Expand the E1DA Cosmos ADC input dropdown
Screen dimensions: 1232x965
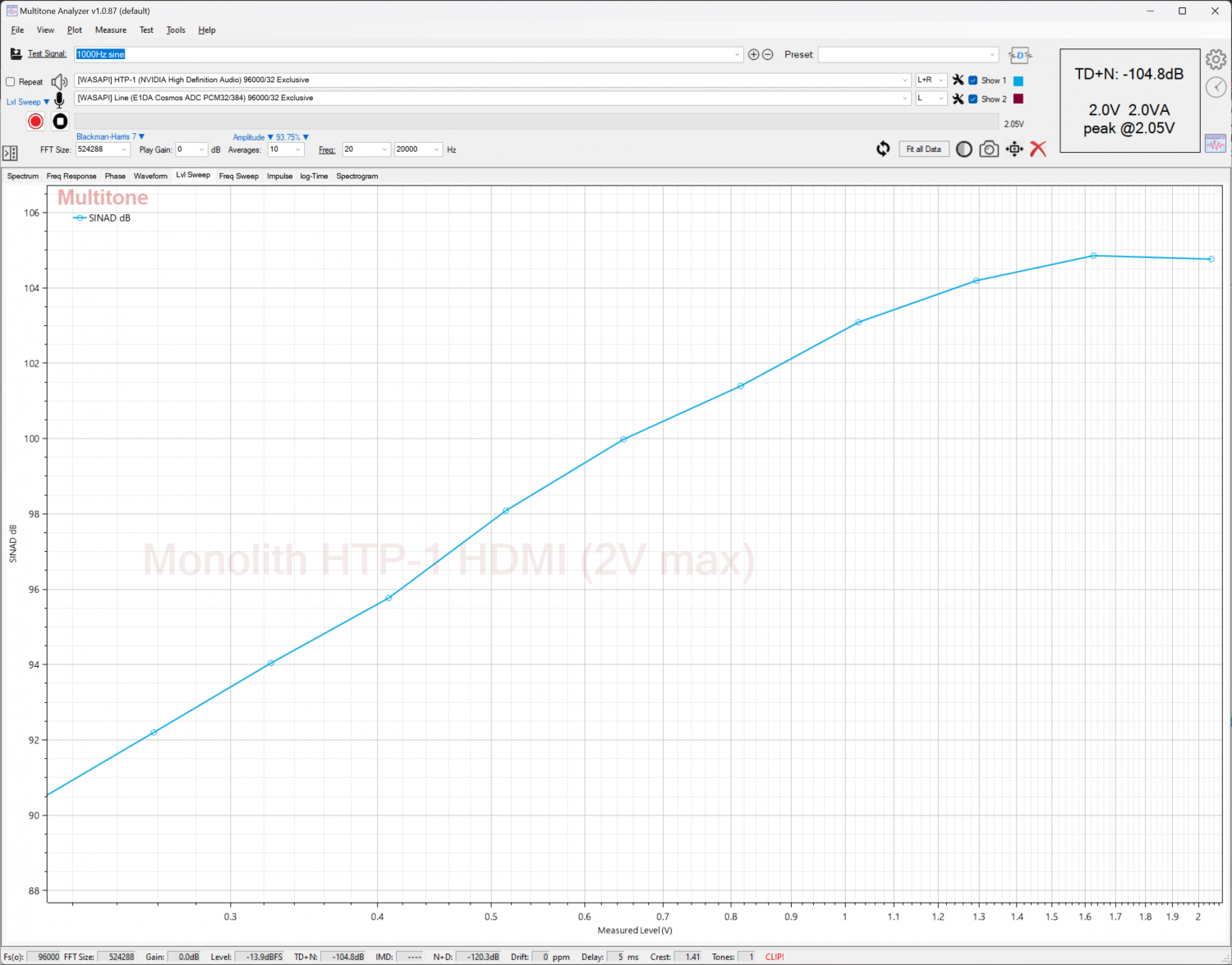point(905,99)
